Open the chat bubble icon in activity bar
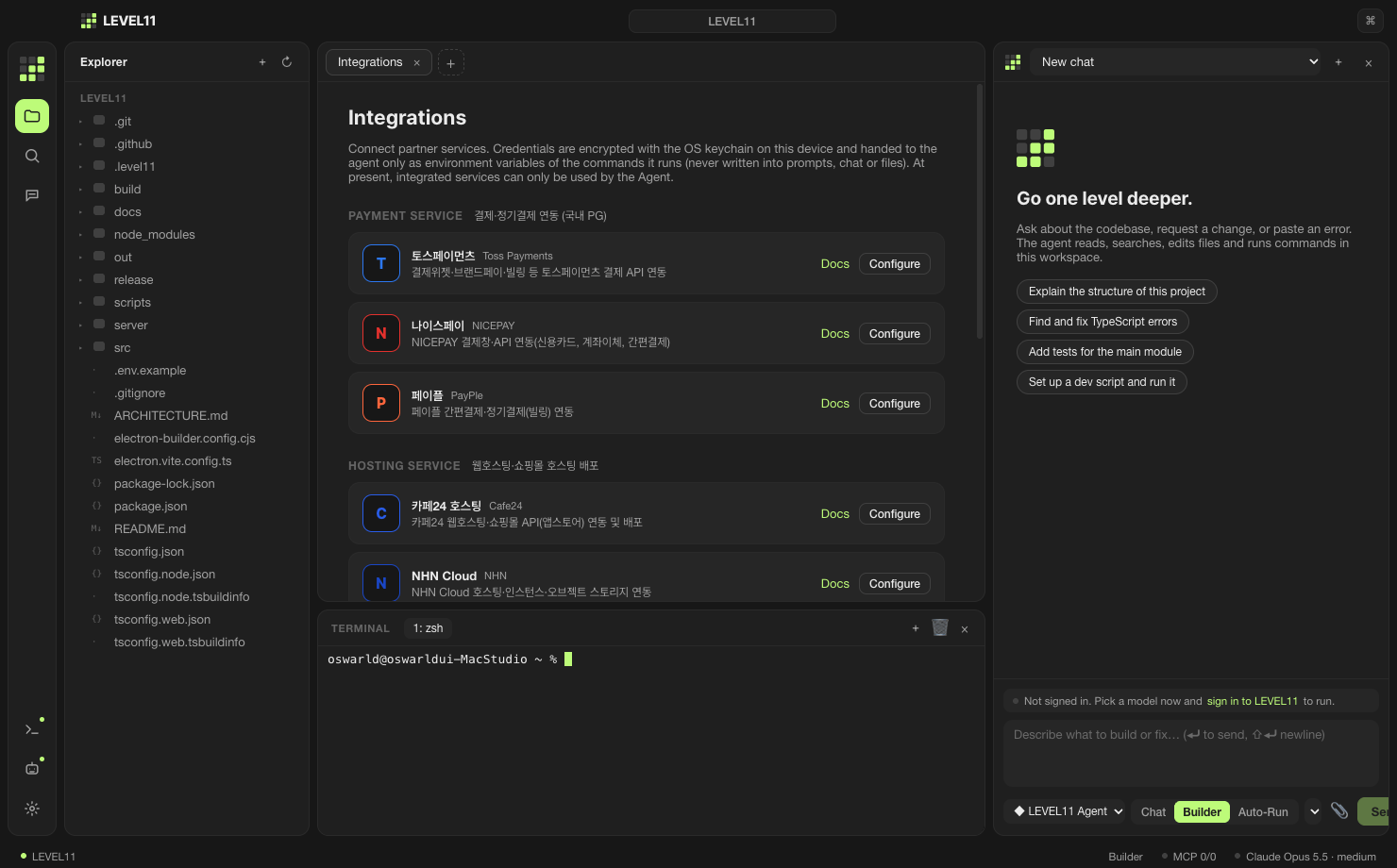Image resolution: width=1397 pixels, height=868 pixels. 32,195
